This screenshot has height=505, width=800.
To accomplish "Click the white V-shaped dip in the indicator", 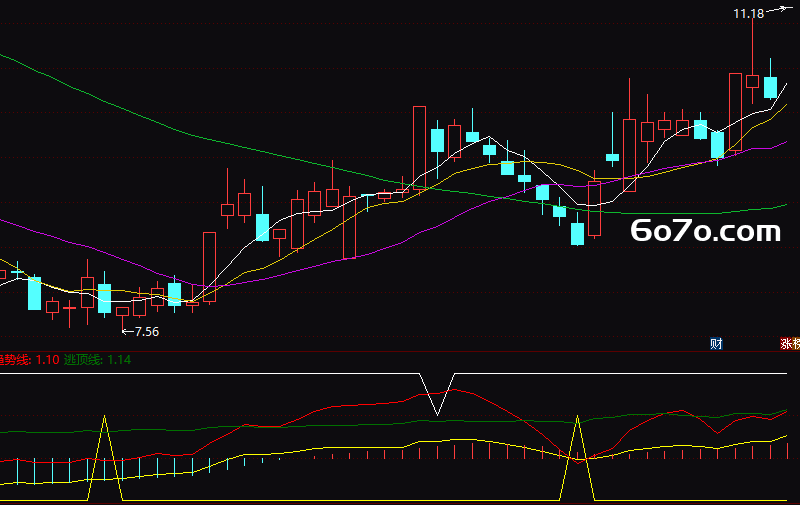I will click(437, 395).
